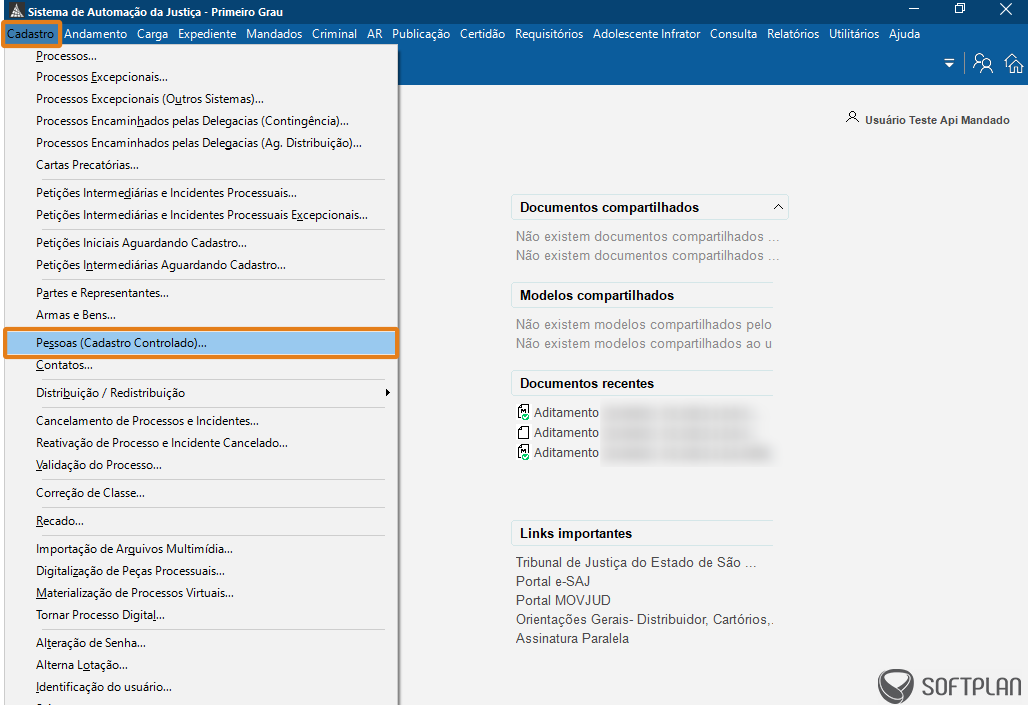Viewport: 1028px width, 705px height.
Task: Click the user profile icon beside Usuário Teste
Action: point(852,117)
